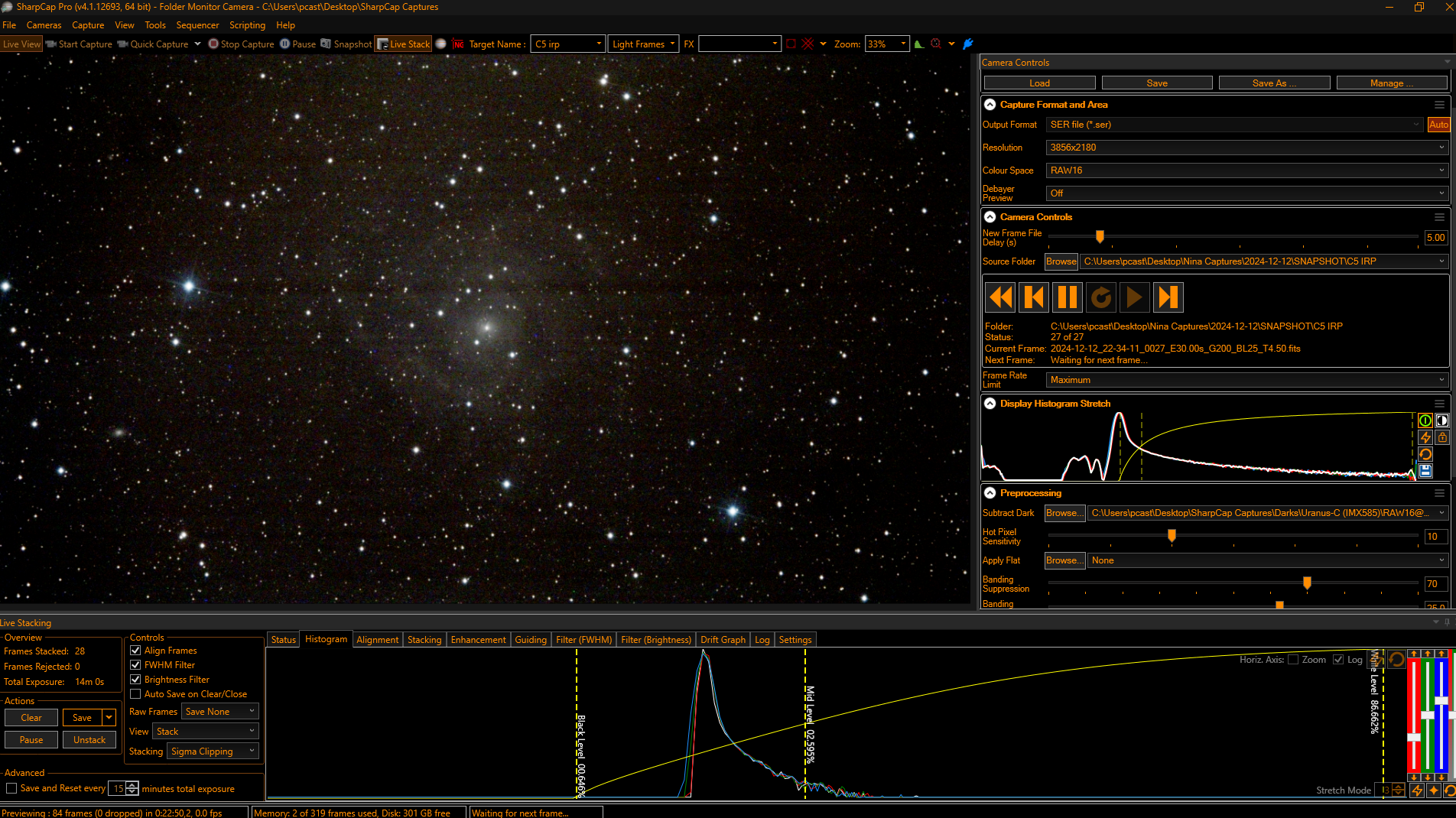The image size is (1456, 818).
Task: Open the Frame Rate Limit dropdown
Action: [1246, 380]
